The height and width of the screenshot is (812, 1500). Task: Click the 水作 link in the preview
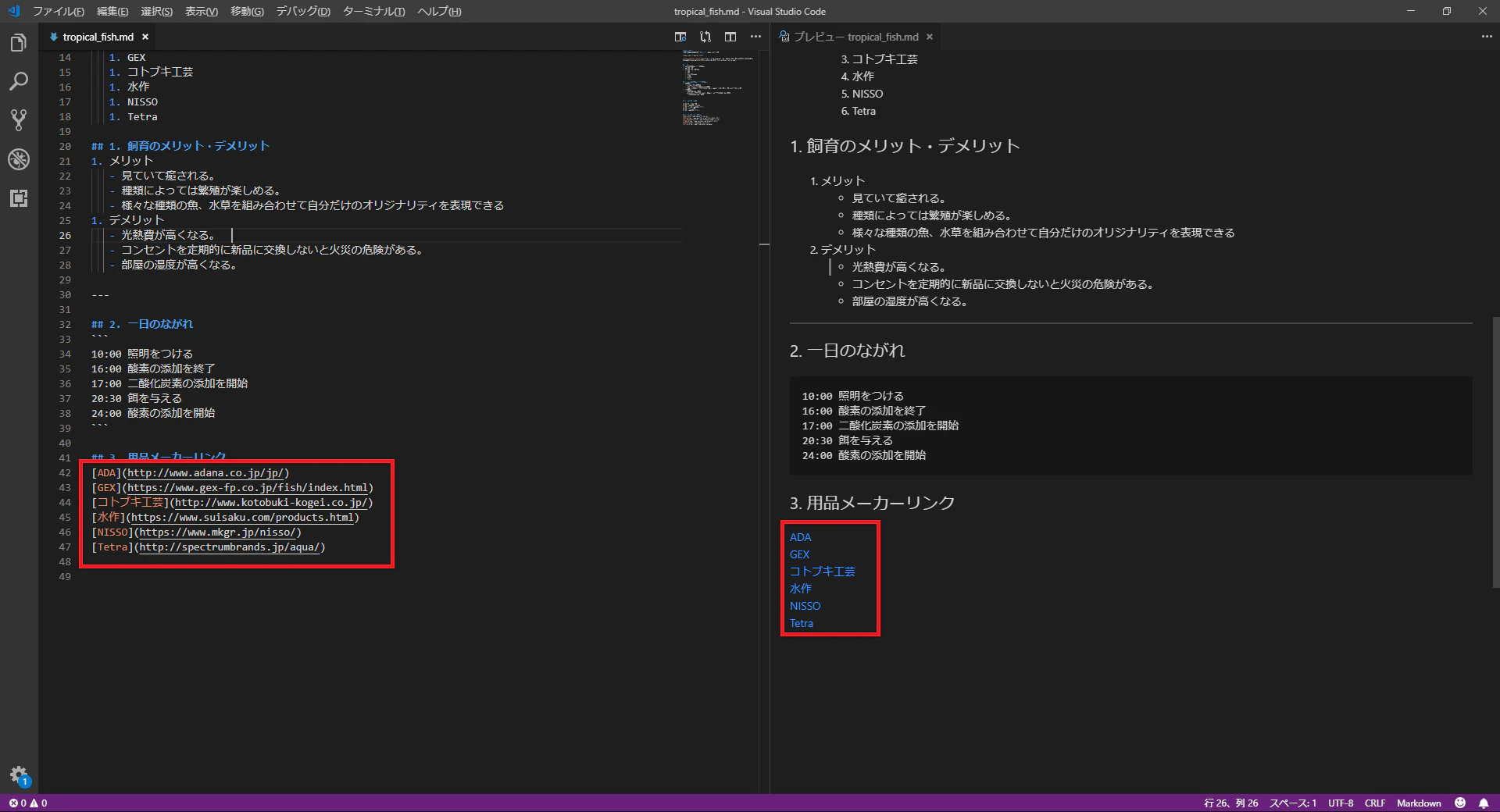pyautogui.click(x=800, y=589)
